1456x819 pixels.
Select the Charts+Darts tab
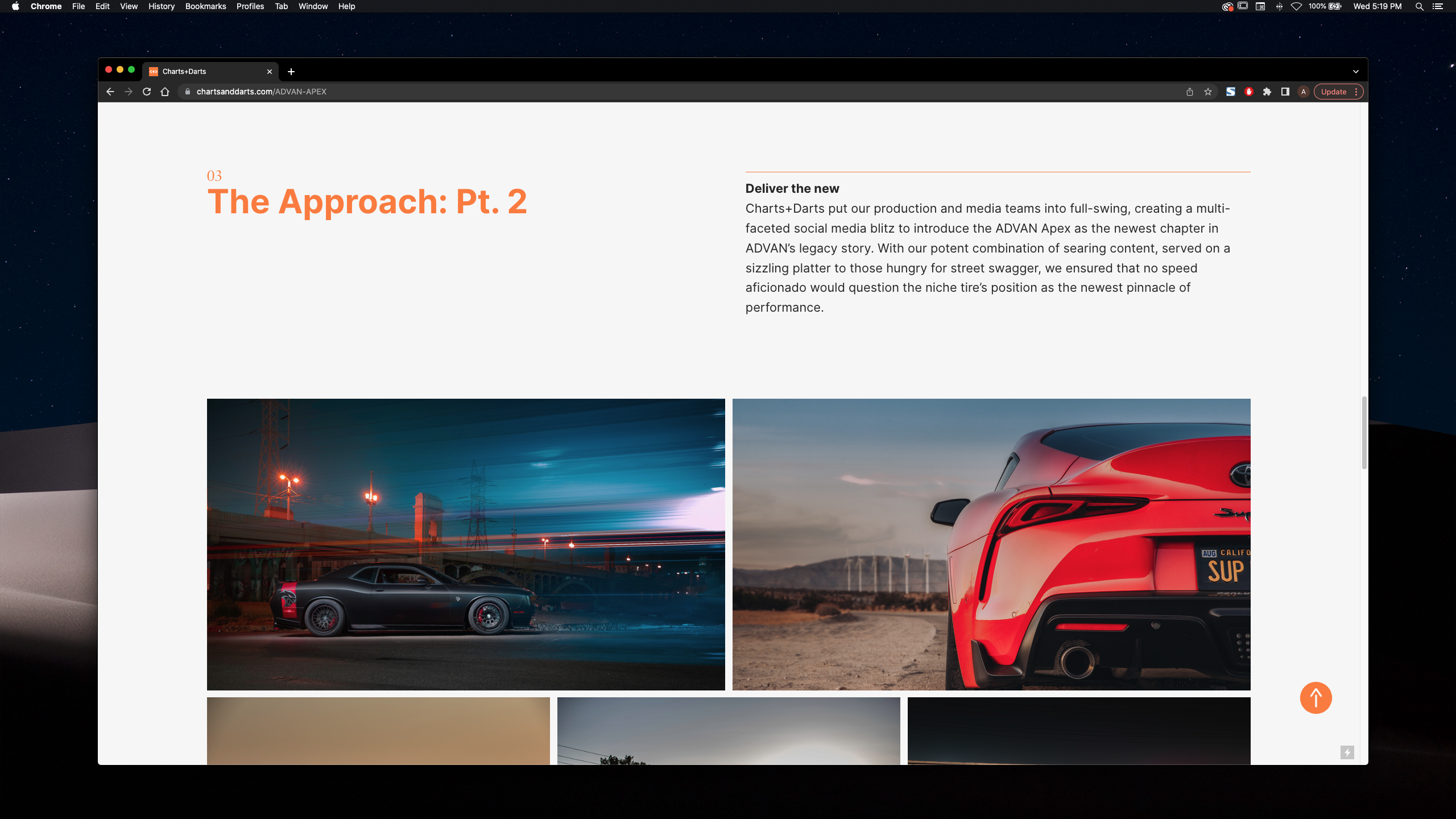point(210,72)
